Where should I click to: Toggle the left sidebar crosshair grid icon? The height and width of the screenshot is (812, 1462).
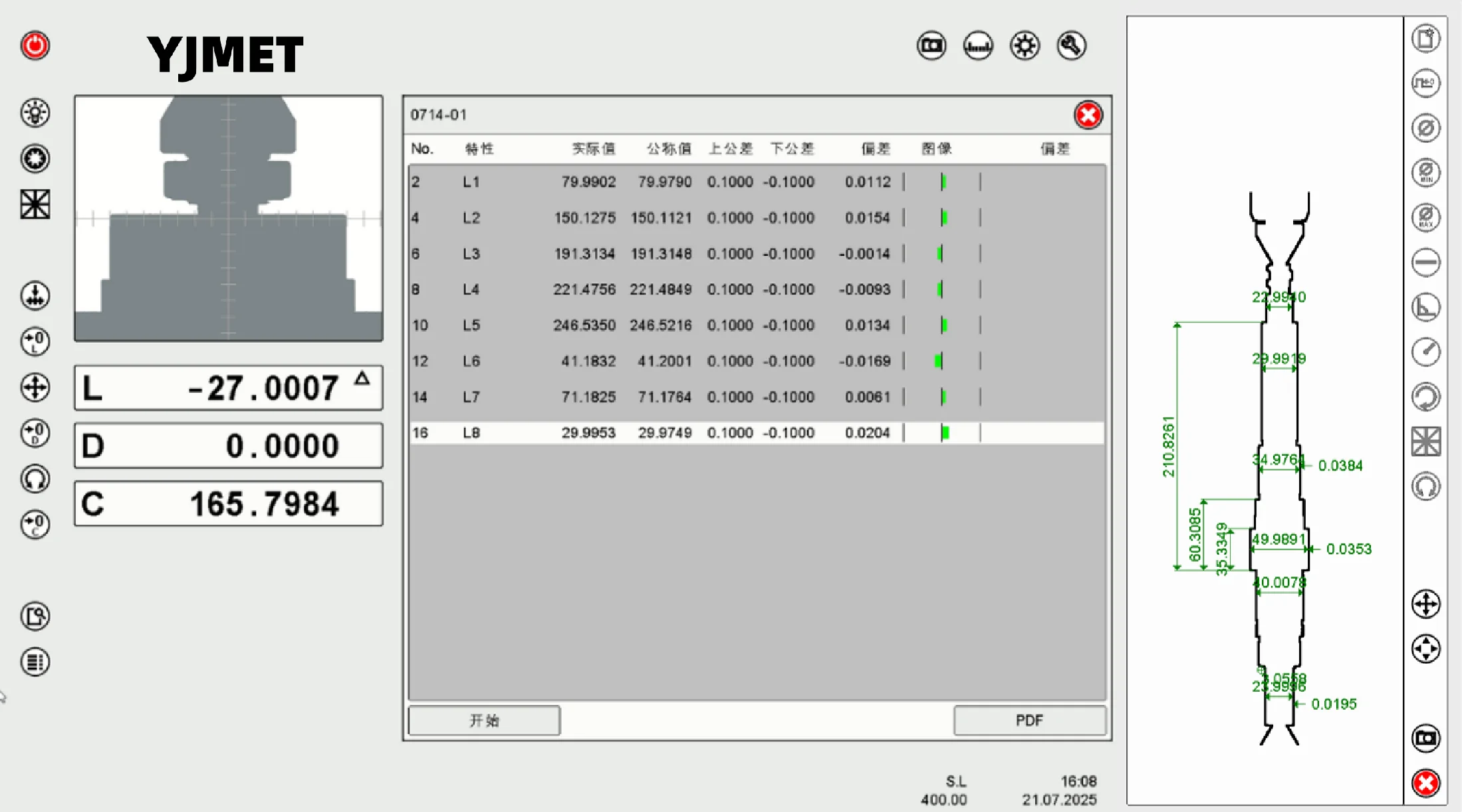[x=35, y=204]
